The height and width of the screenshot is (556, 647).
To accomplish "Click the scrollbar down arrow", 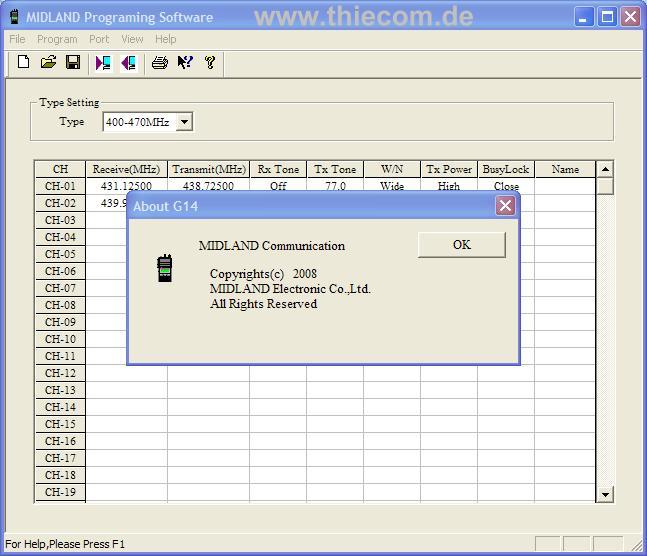I will click(605, 494).
